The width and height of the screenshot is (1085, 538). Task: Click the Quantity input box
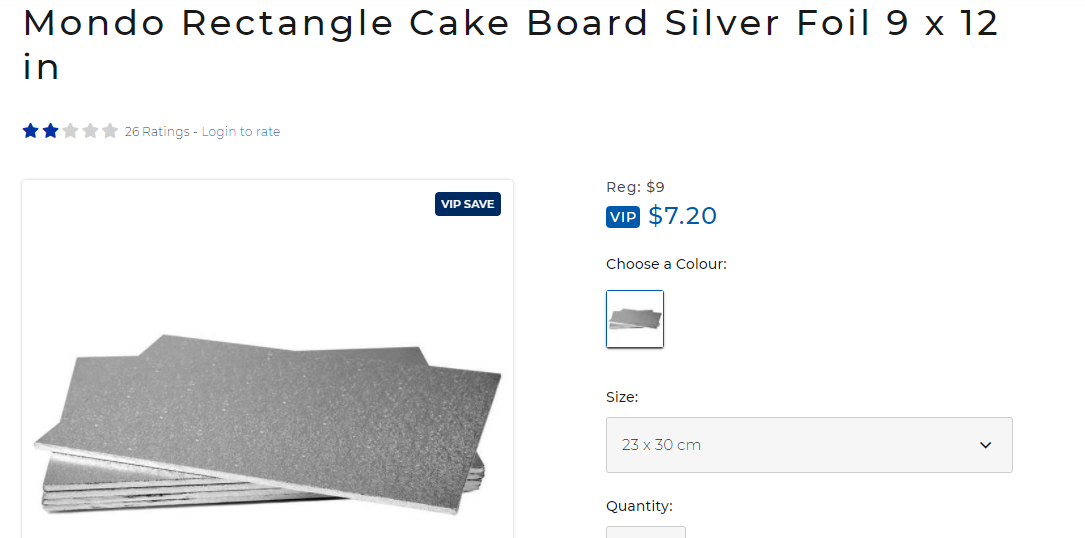click(x=645, y=531)
